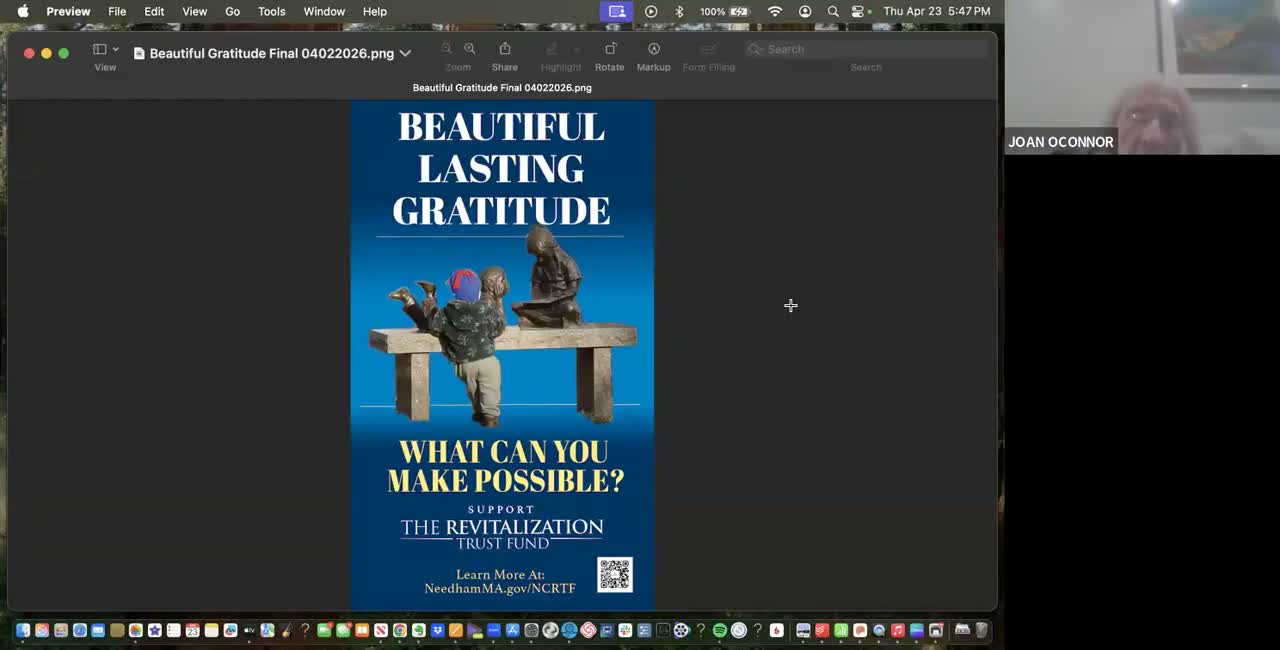Click the Bluetooth menu bar icon
Screen dimensions: 1280x650
coord(679,11)
